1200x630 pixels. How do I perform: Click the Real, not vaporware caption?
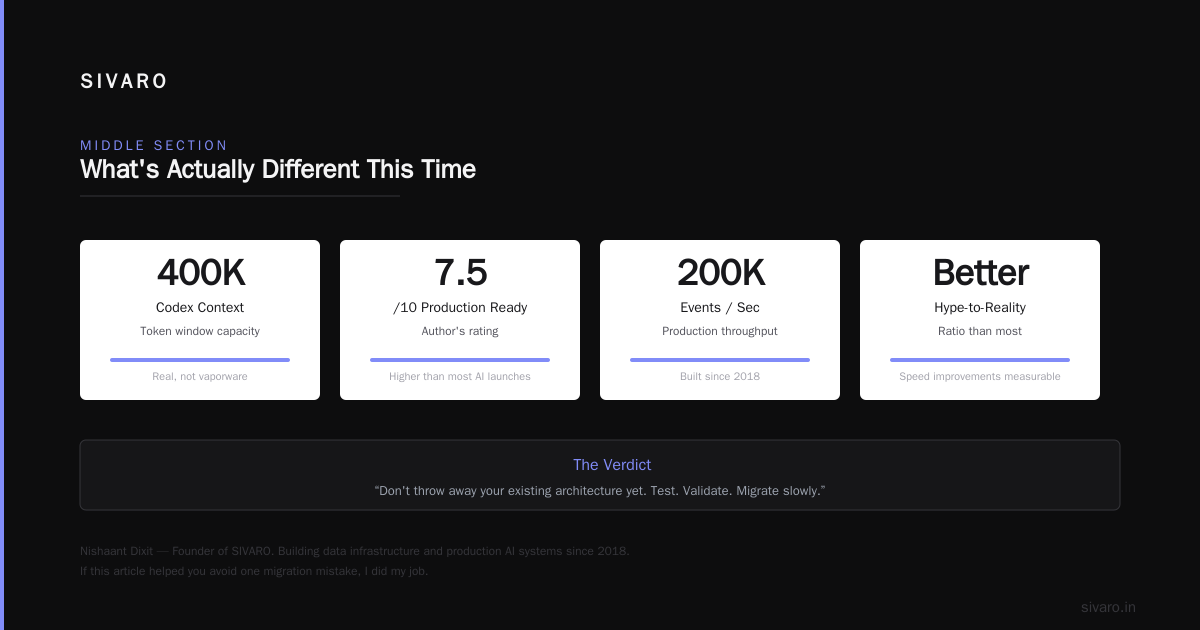200,377
